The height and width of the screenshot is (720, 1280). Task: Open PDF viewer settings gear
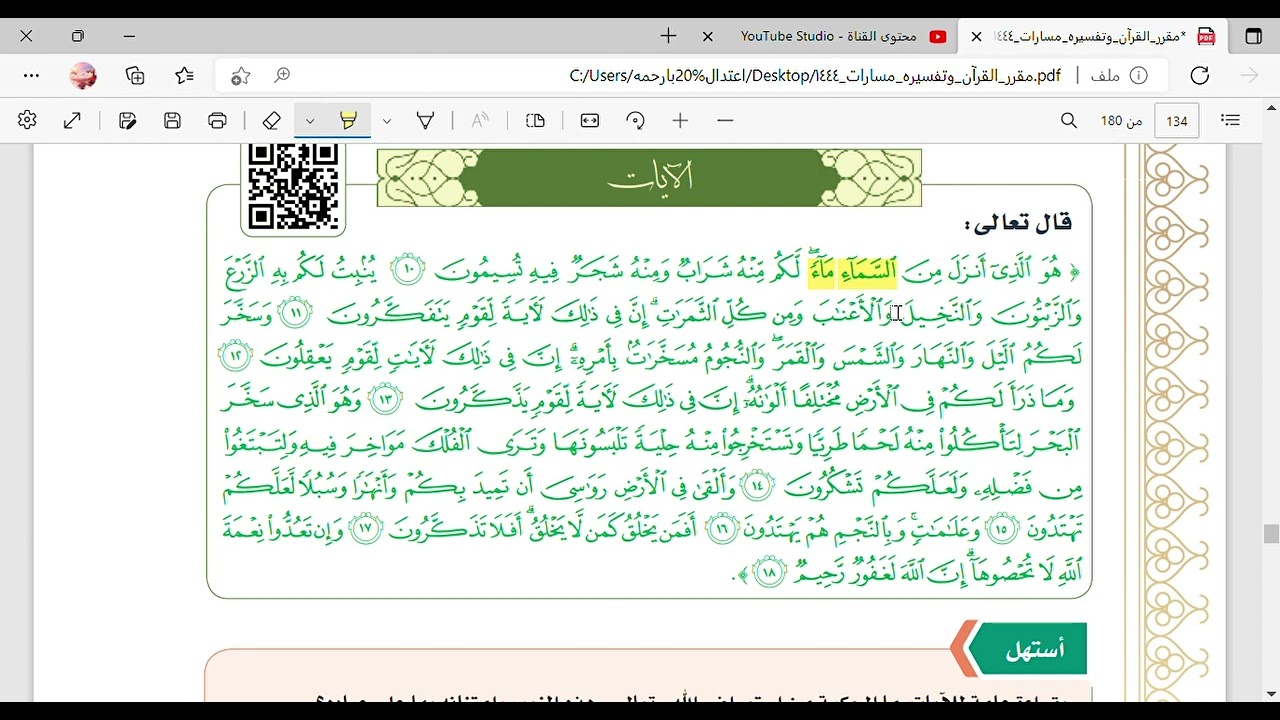click(27, 120)
